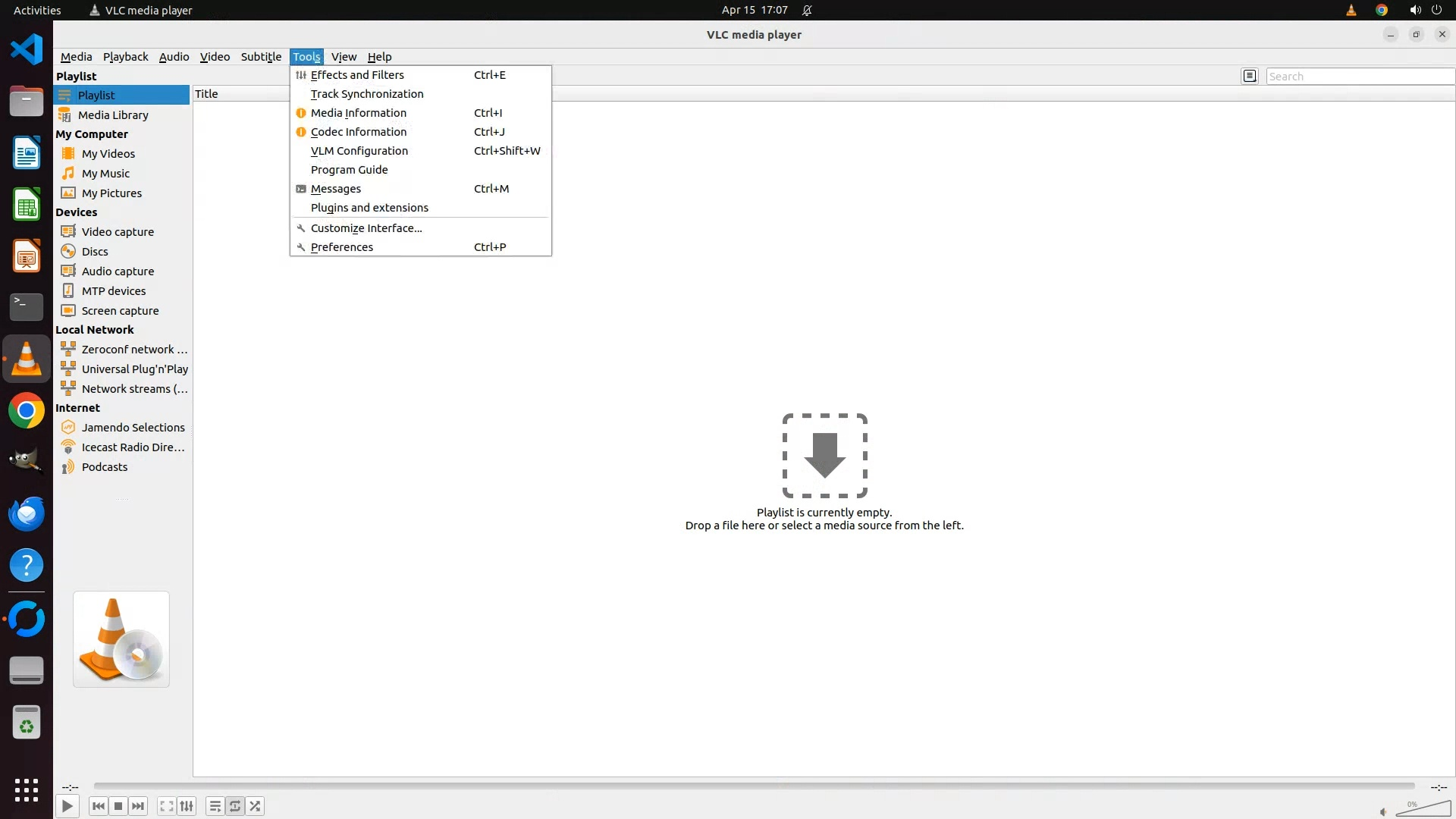Click the playlist Search field
Viewport: 1456px width, 819px height.
[1357, 77]
